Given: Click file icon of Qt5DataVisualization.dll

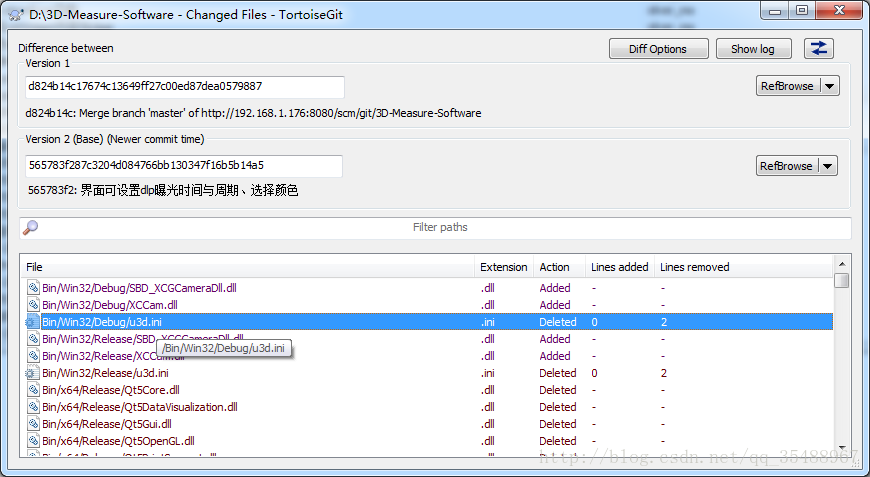Looking at the screenshot, I should (33, 407).
